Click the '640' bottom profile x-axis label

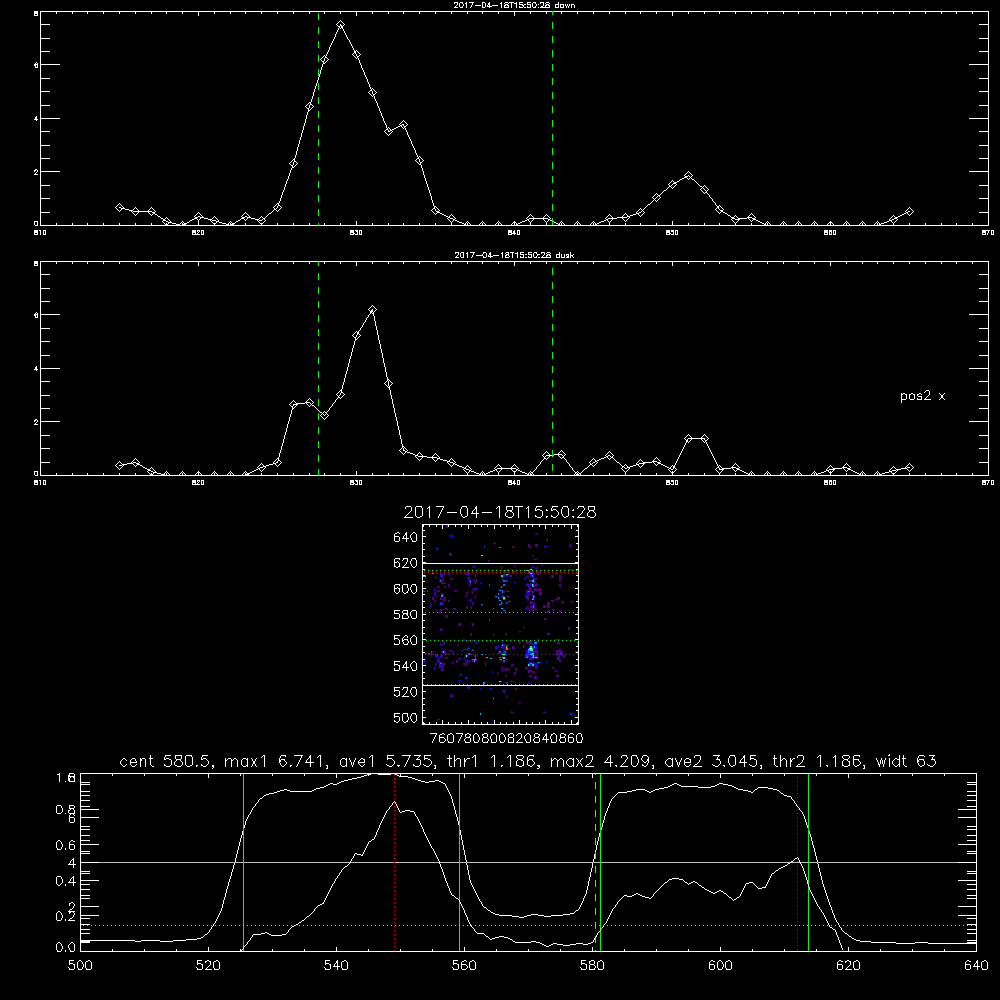[976, 966]
